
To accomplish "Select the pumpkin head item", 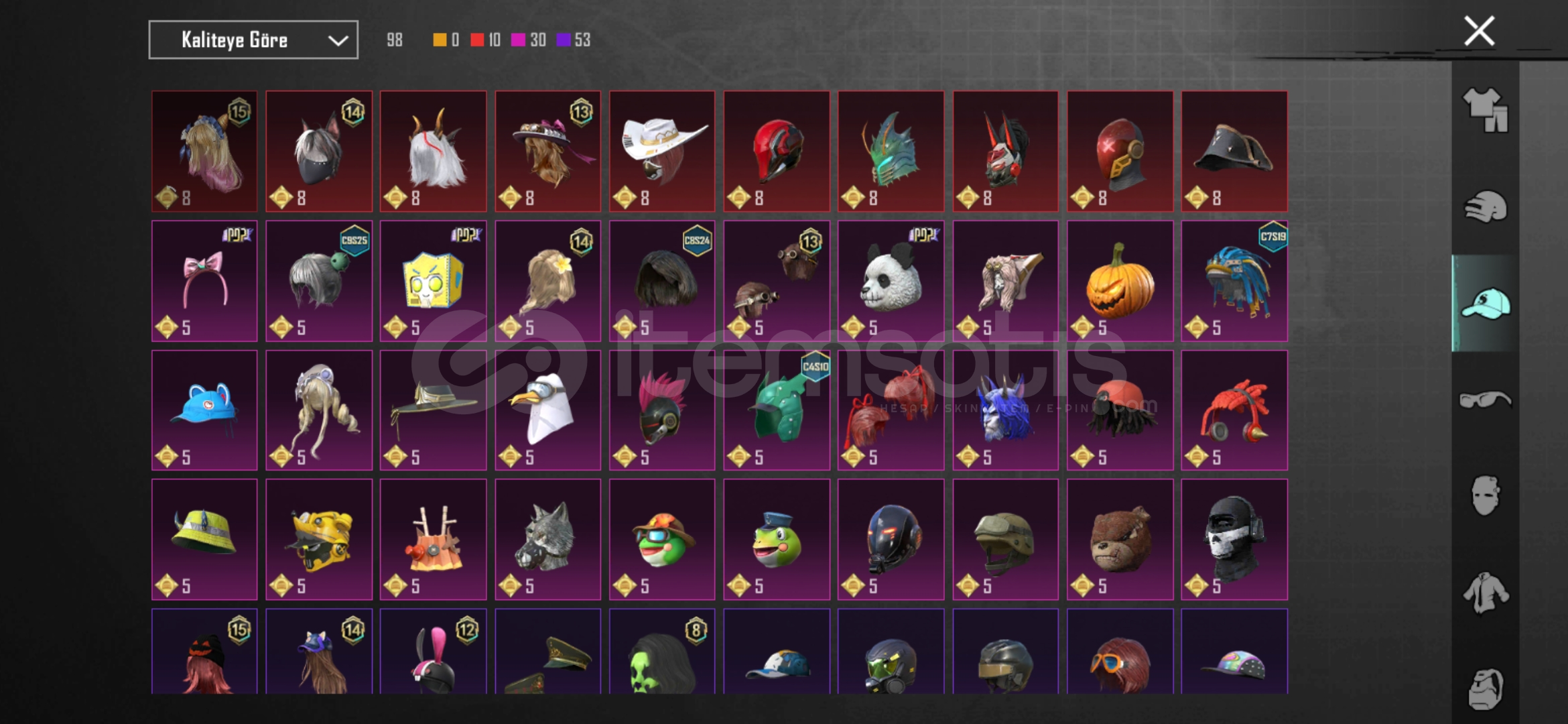I will pyautogui.click(x=1120, y=281).
